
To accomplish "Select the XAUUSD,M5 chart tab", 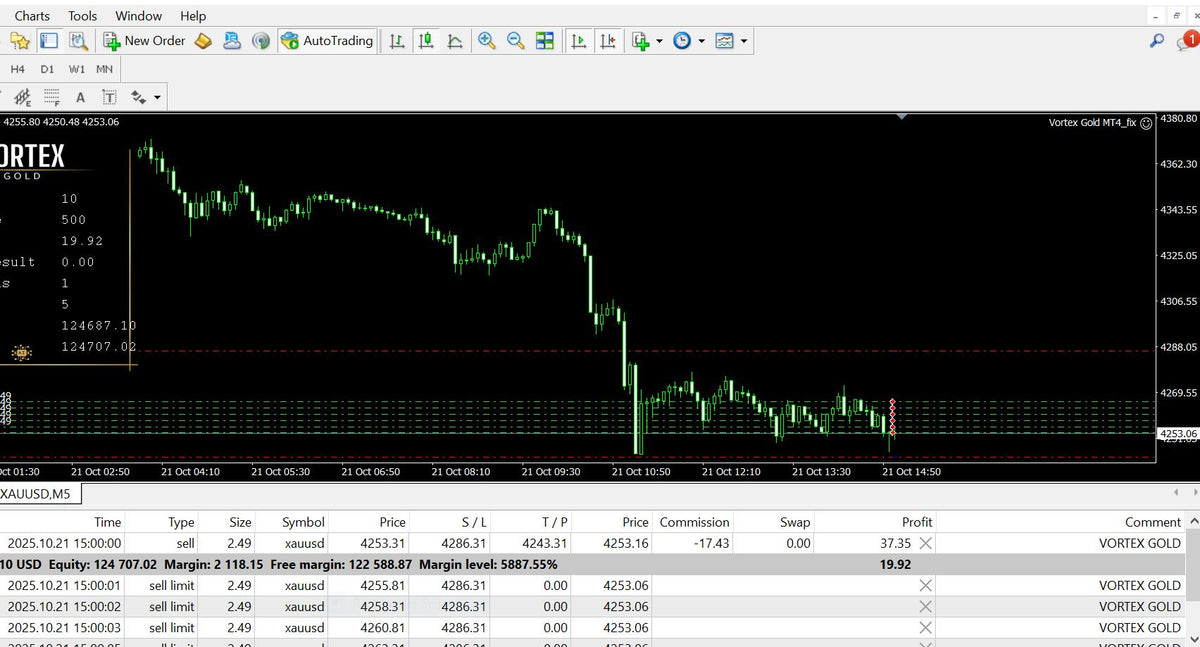I will coord(36,493).
